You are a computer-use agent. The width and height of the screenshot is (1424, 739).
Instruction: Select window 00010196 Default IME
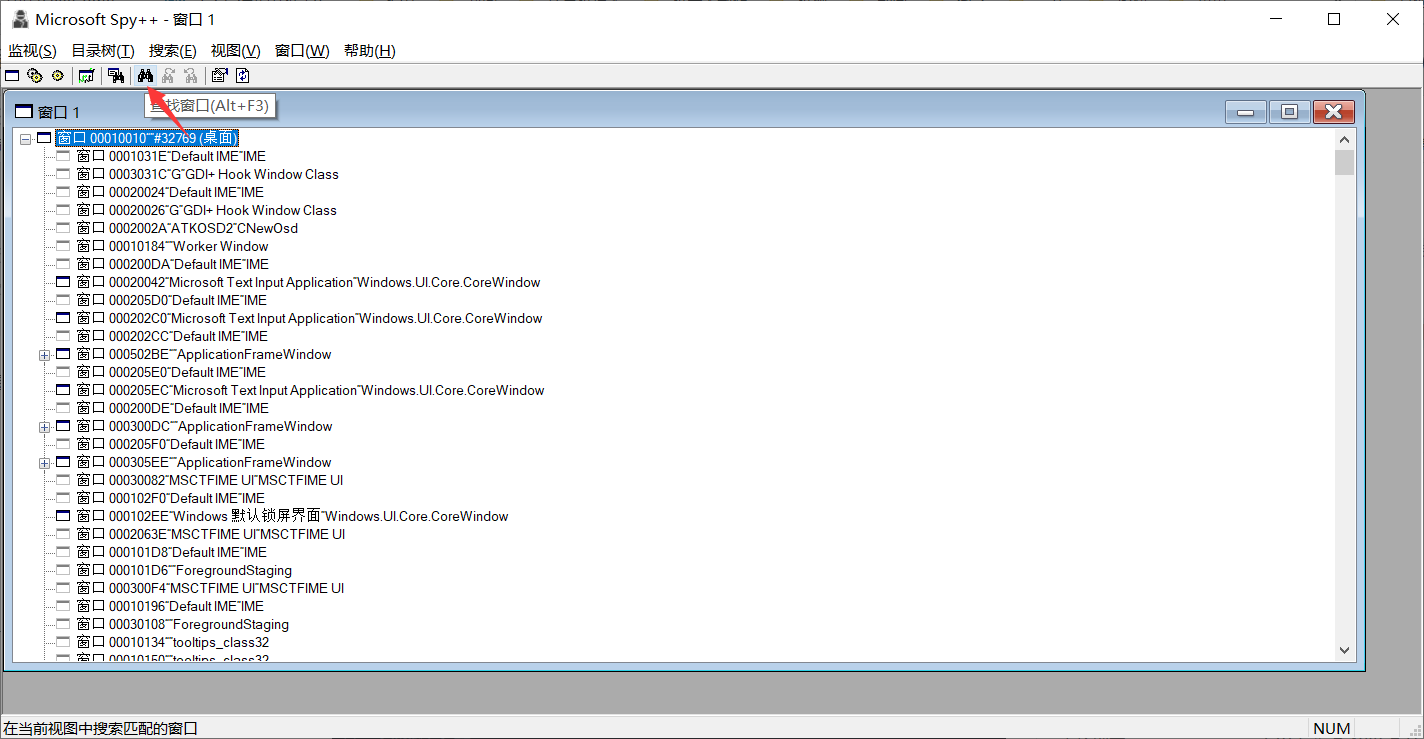coord(170,606)
